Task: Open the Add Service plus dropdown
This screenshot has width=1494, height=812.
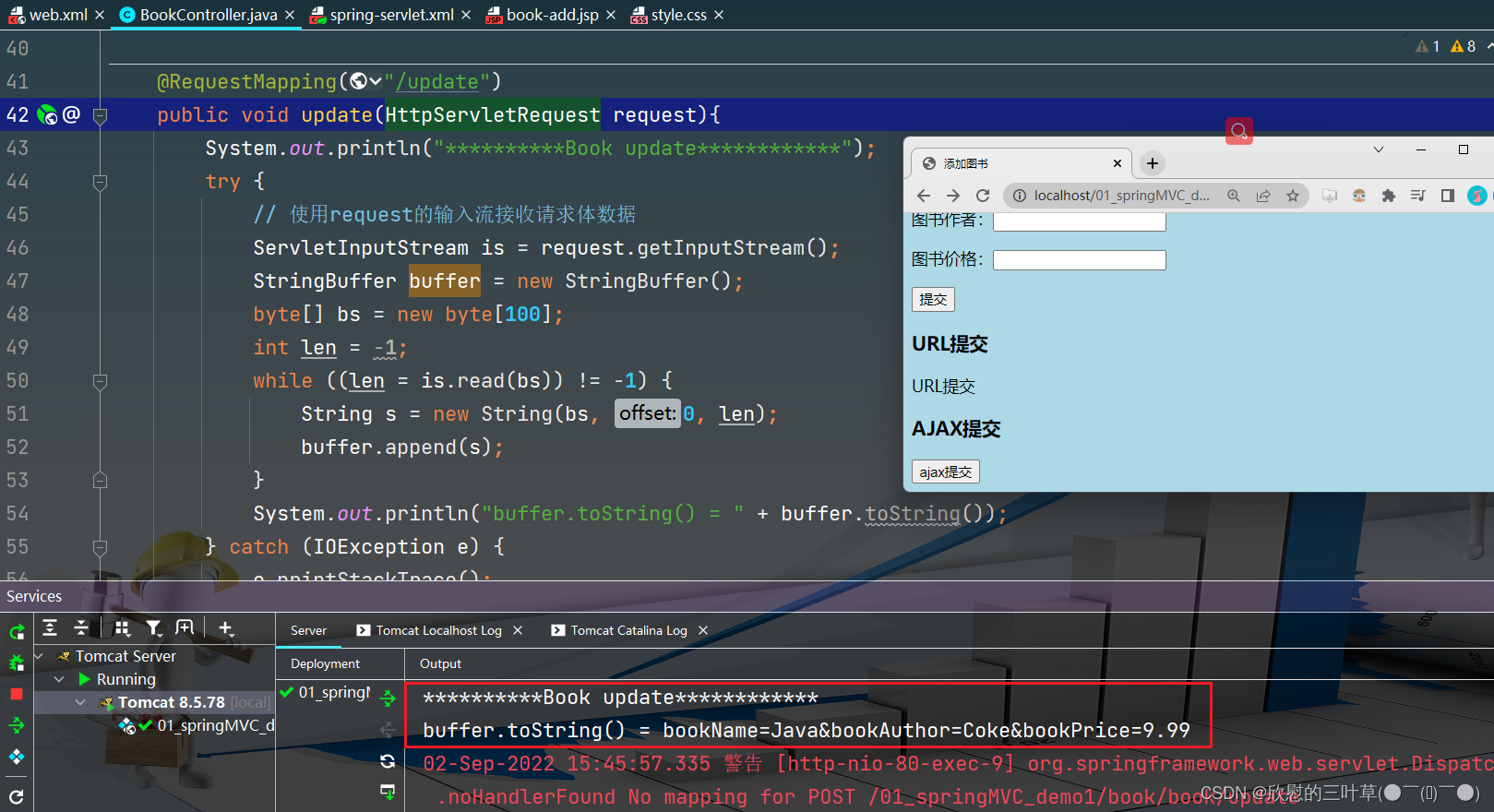Action: [x=226, y=628]
